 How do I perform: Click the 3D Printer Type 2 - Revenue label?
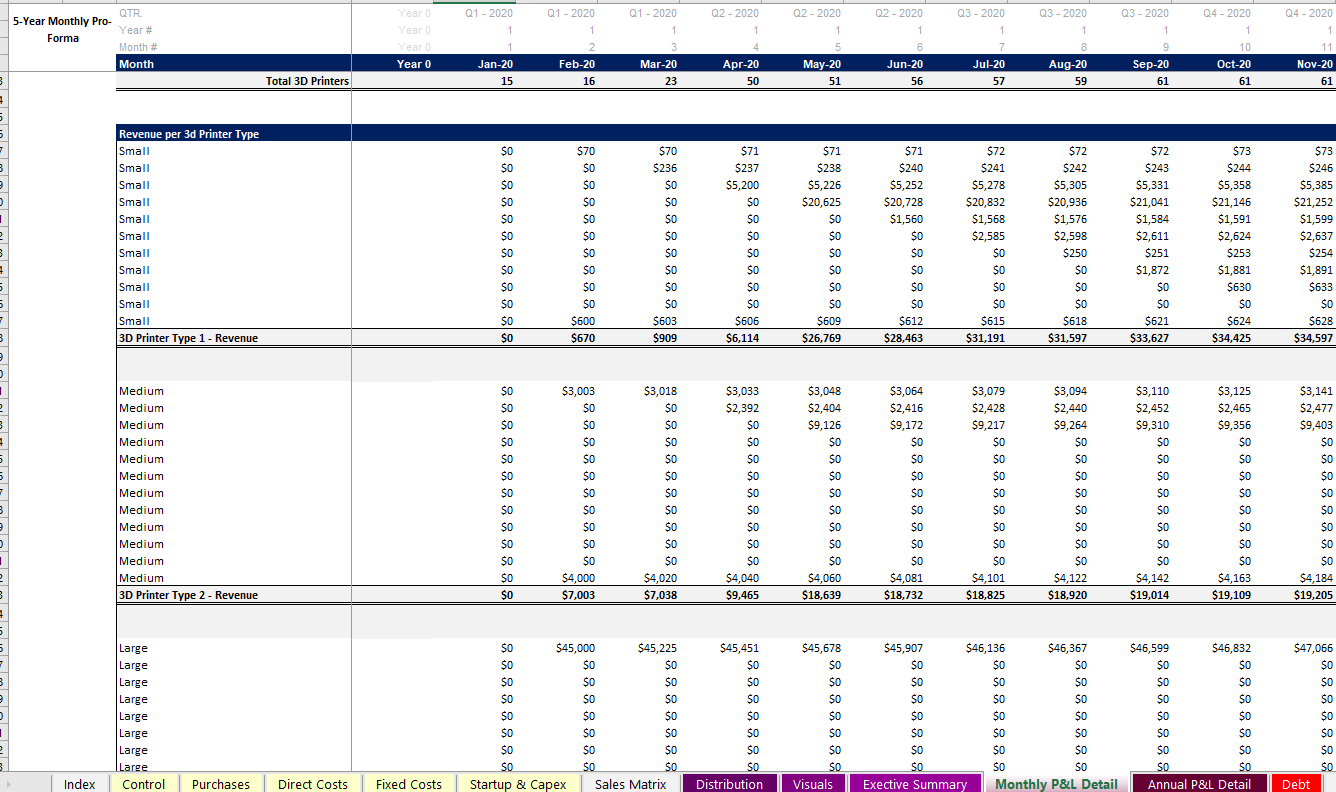[x=188, y=595]
